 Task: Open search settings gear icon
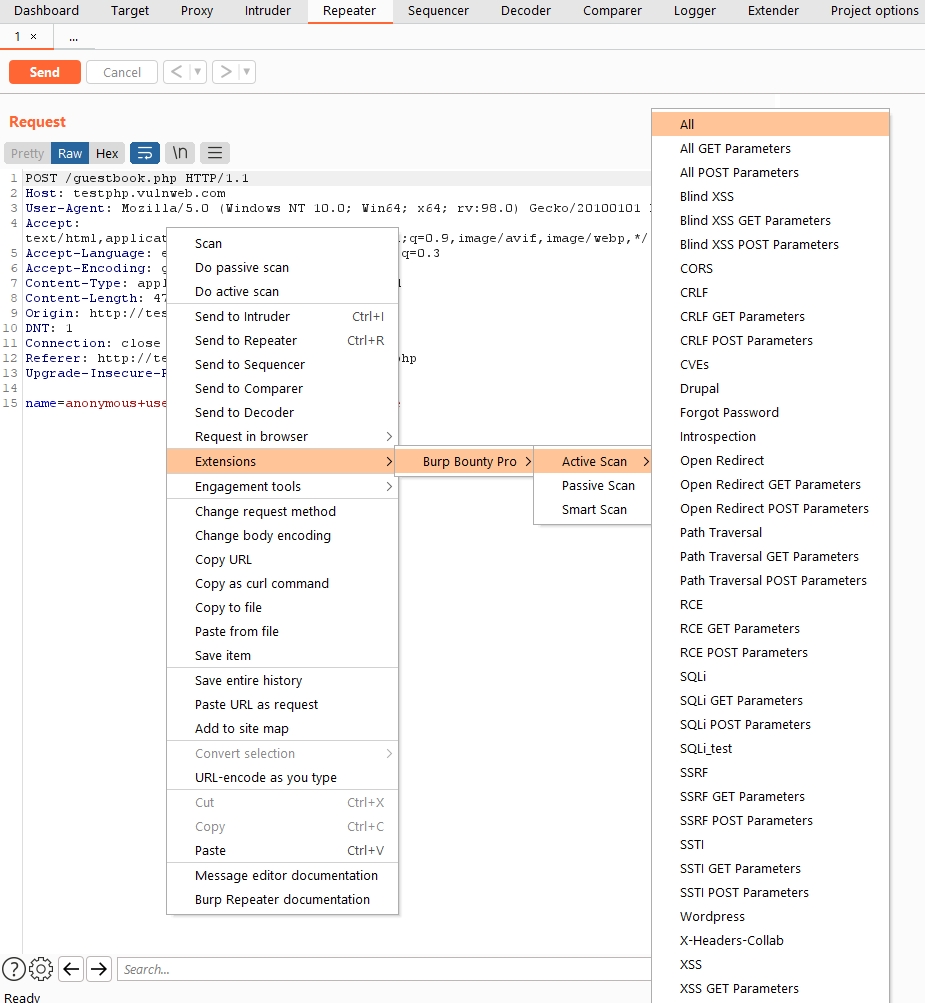pos(41,968)
